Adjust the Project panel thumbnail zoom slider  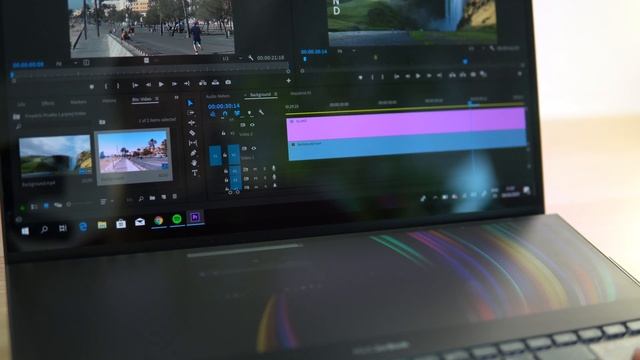80,203
